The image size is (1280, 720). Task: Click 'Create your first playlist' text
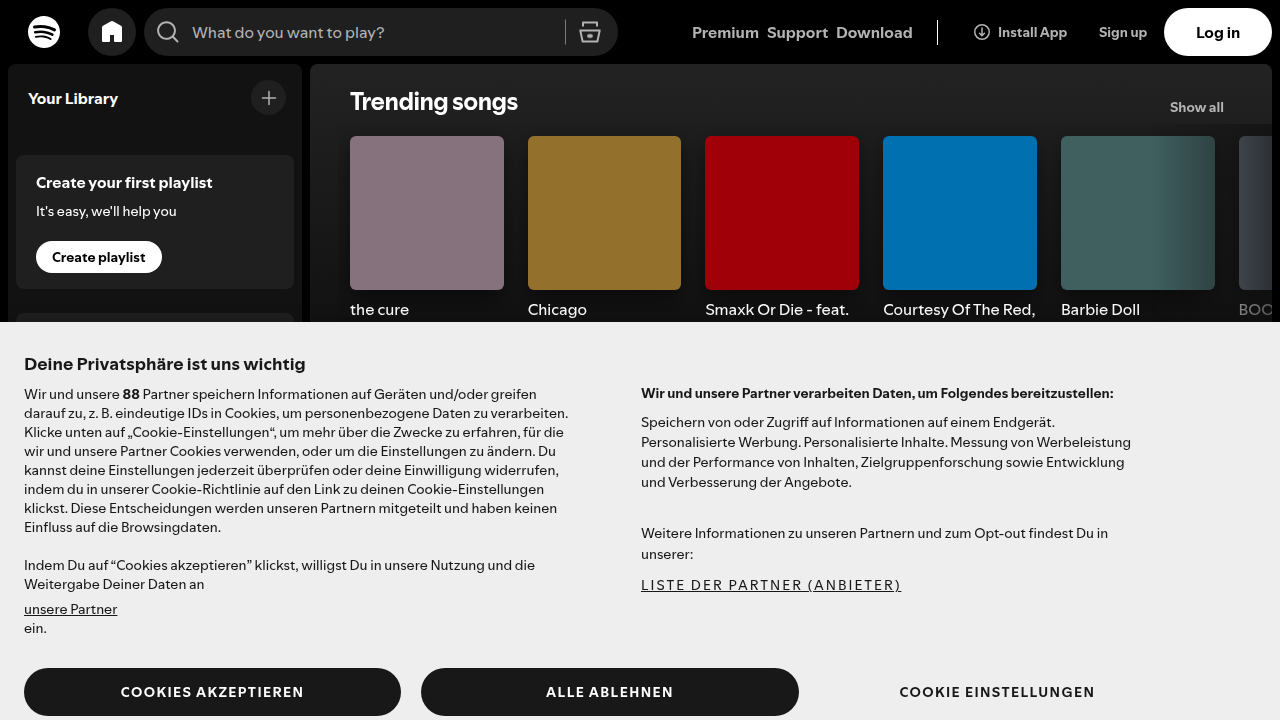(x=124, y=183)
